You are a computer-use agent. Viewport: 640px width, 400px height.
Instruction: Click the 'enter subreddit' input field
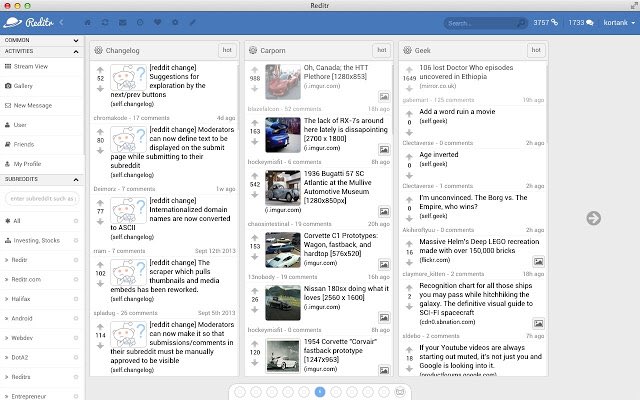click(42, 198)
